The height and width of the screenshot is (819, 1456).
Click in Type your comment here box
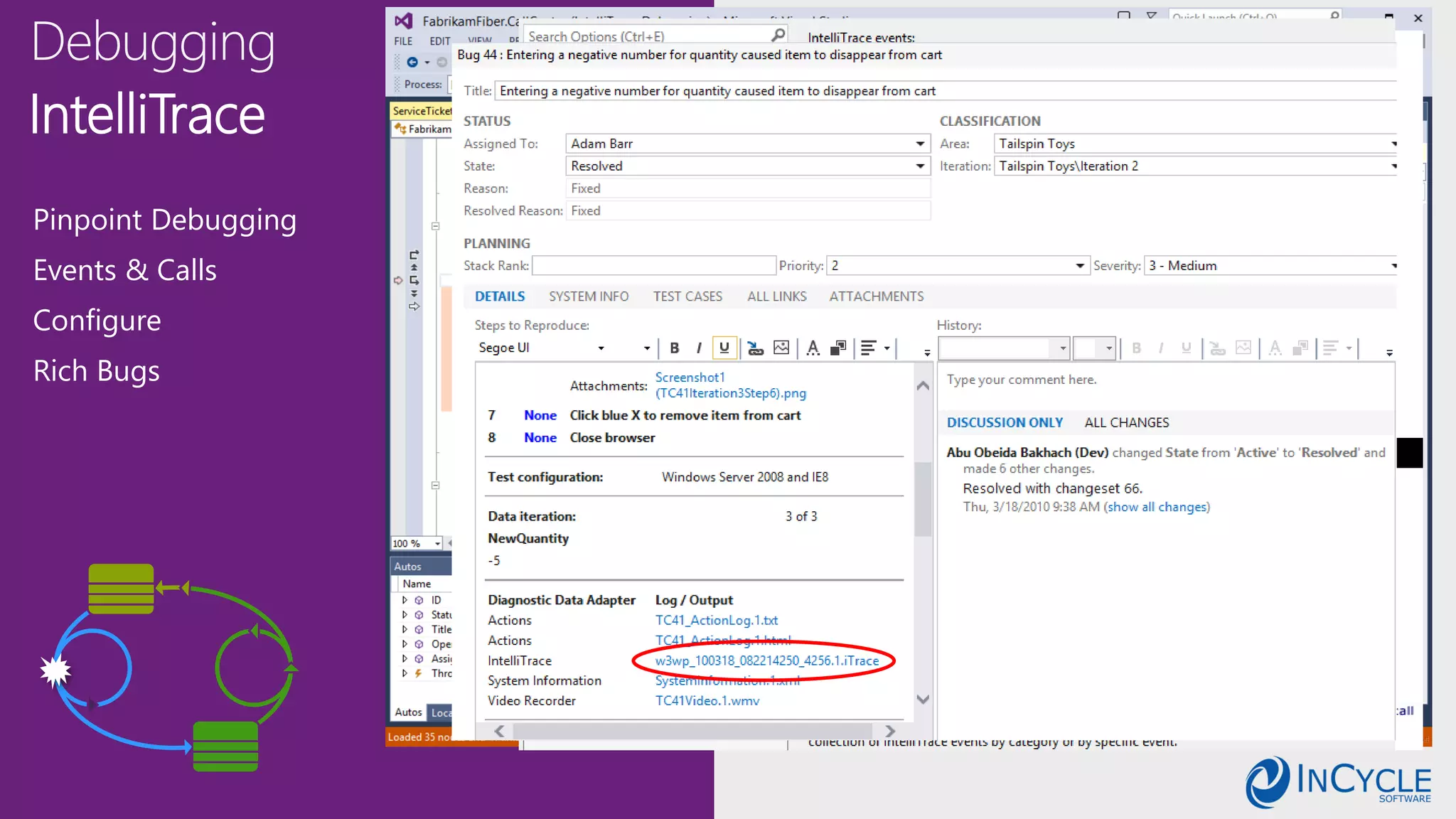pos(1166,385)
